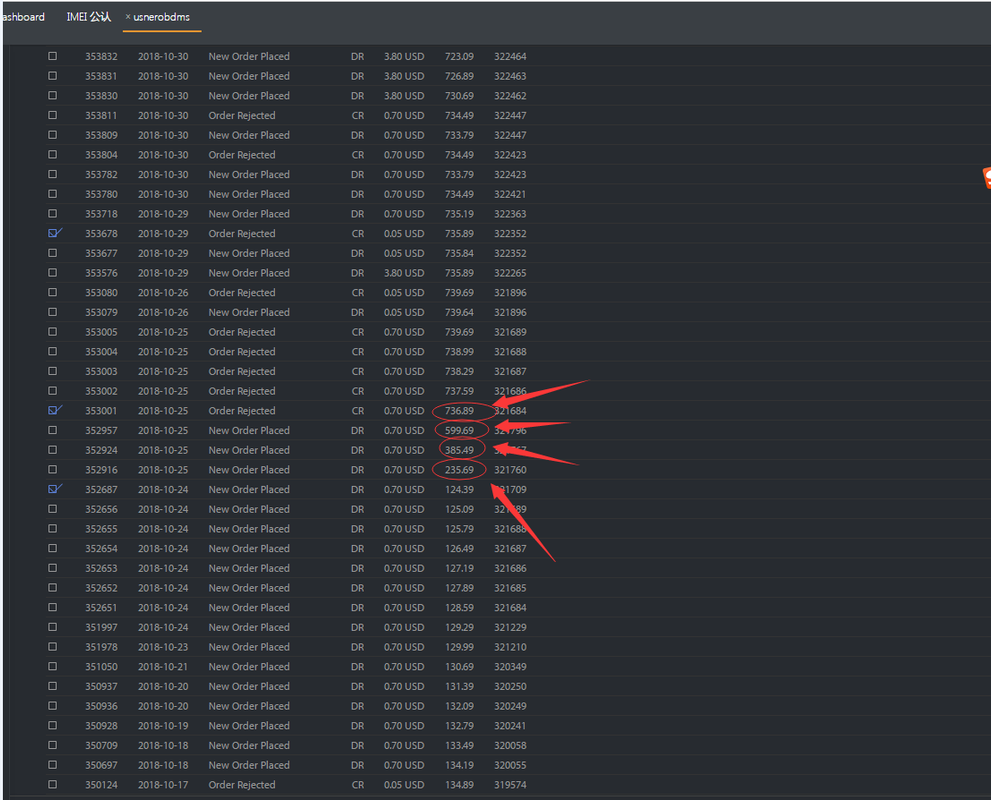Click ID 350697 in the table
Viewport: 991px width, 800px height.
101,765
